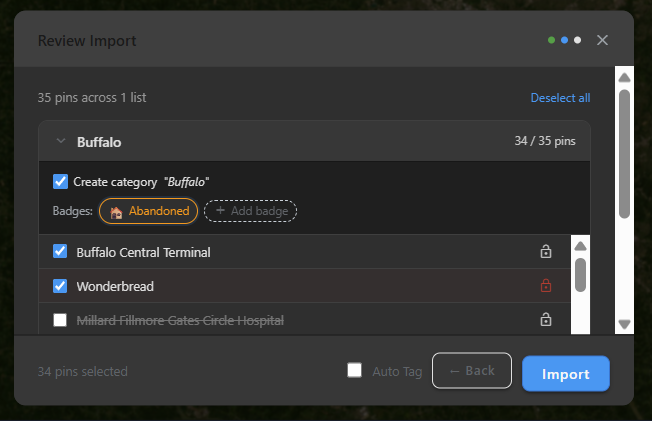Go back with the Back button

[x=472, y=370]
